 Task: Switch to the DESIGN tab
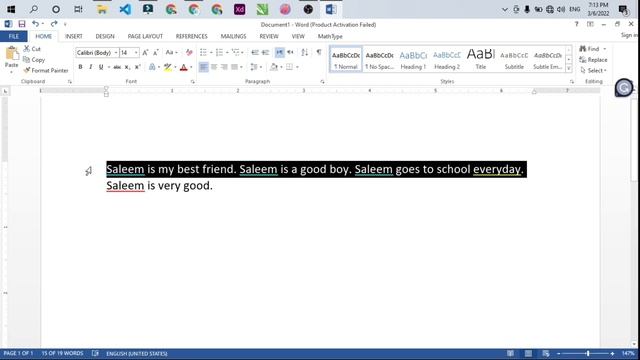(105, 36)
